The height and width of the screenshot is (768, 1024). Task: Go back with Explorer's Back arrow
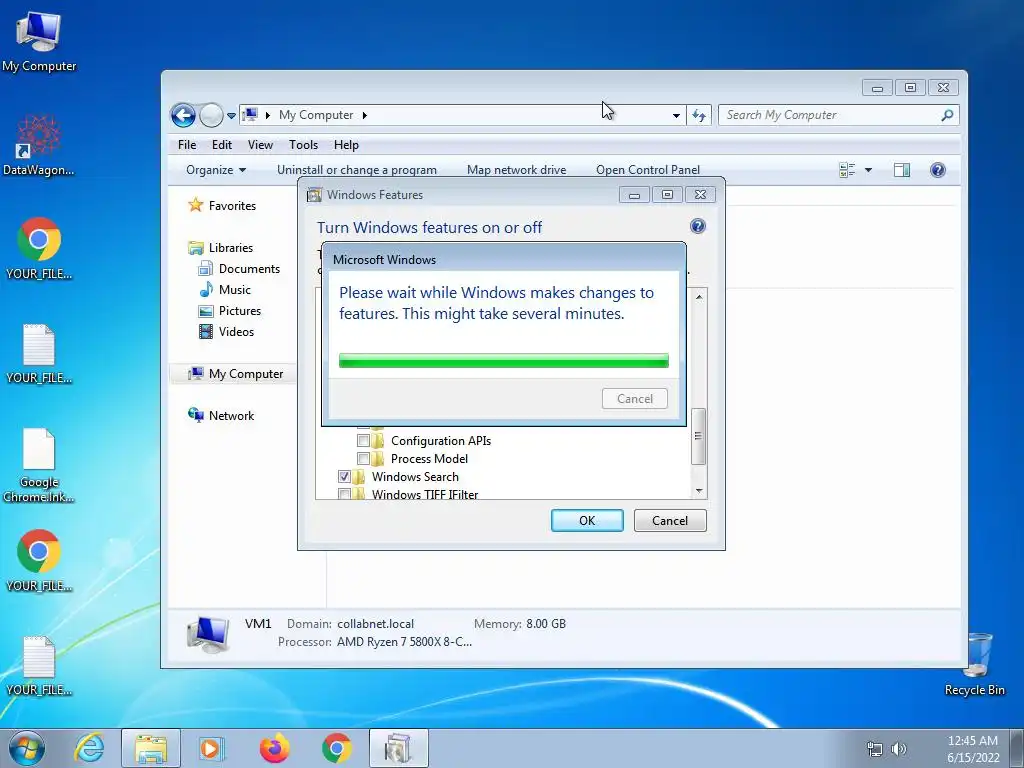(x=184, y=116)
